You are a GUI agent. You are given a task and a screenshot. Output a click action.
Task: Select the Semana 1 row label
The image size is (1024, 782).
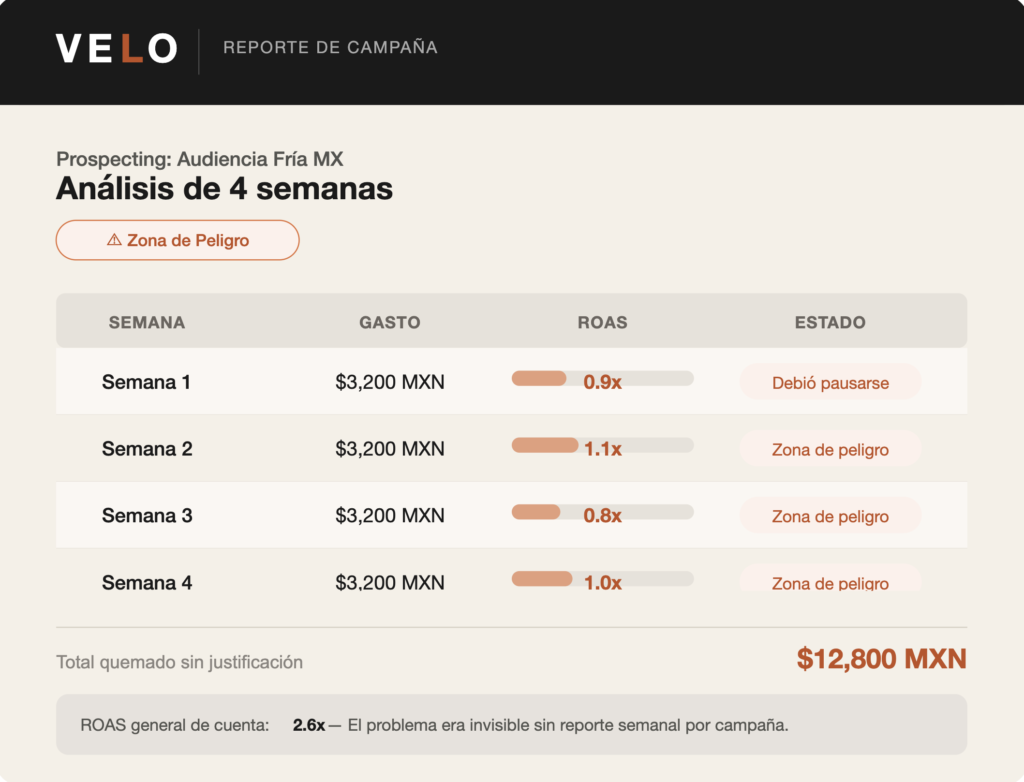click(146, 382)
